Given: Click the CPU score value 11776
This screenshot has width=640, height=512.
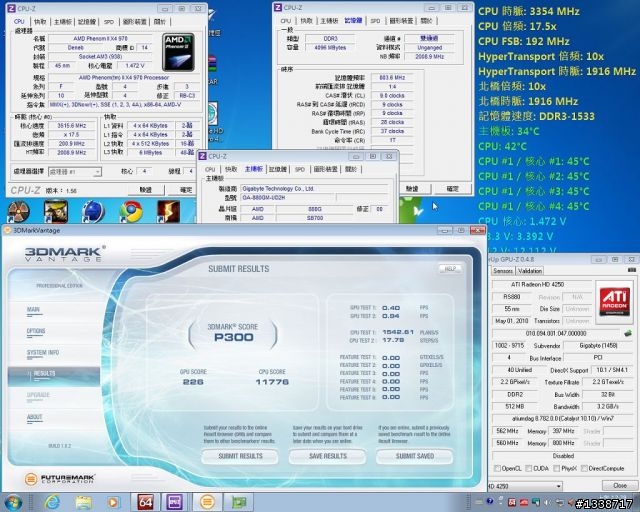Looking at the screenshot, I should point(272,382).
